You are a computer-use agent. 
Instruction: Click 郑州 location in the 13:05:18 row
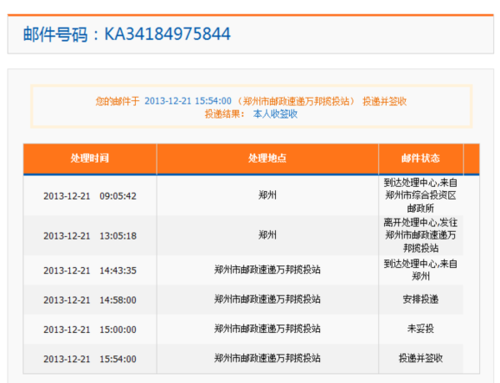[267, 235]
